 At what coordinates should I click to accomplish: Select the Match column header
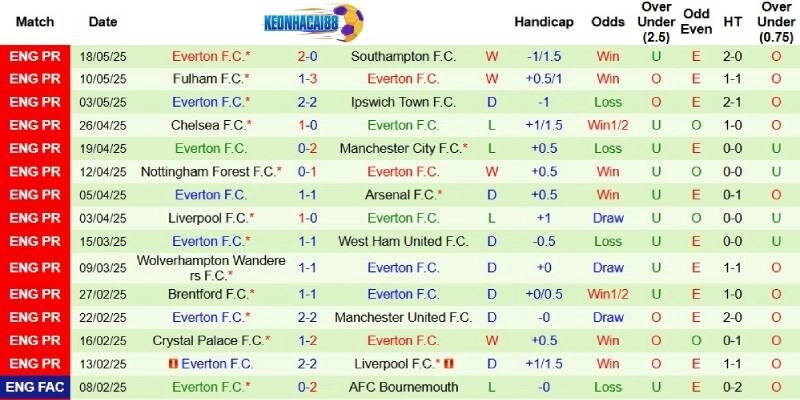[x=36, y=21]
